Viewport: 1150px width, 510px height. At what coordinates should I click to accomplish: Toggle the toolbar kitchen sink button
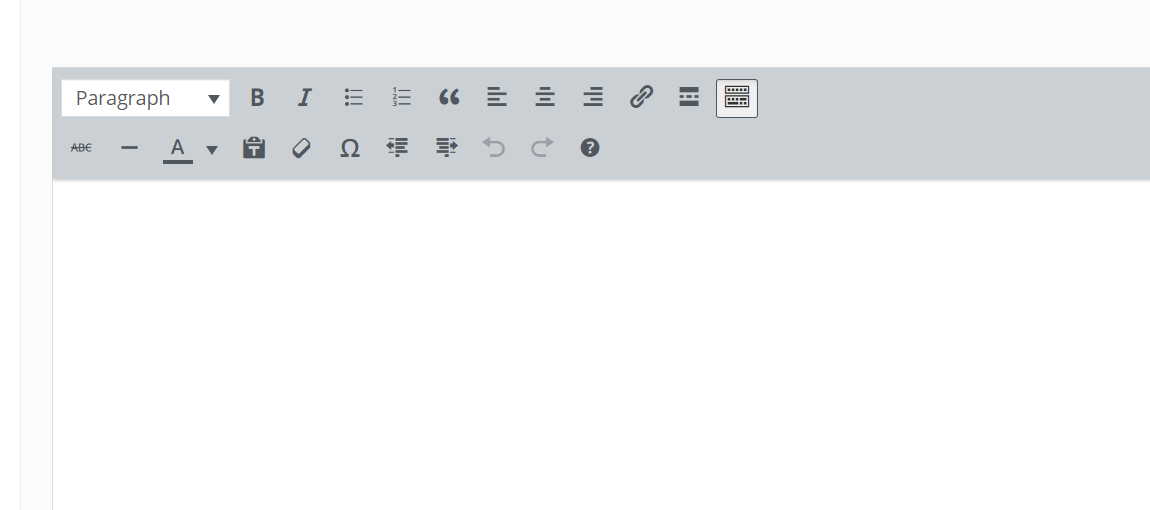tap(737, 98)
